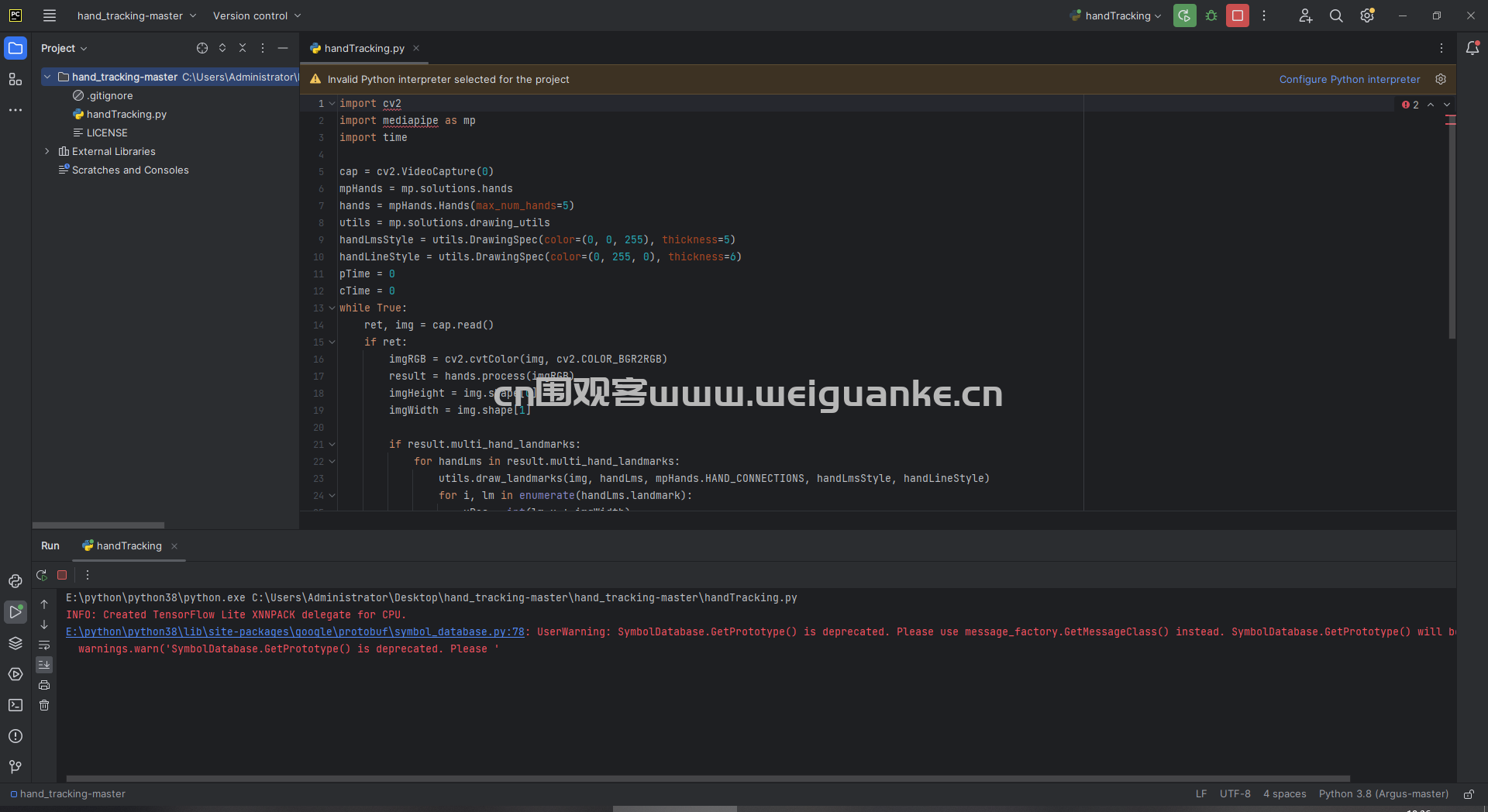
Task: Open the Problems tool window
Action: (15, 736)
